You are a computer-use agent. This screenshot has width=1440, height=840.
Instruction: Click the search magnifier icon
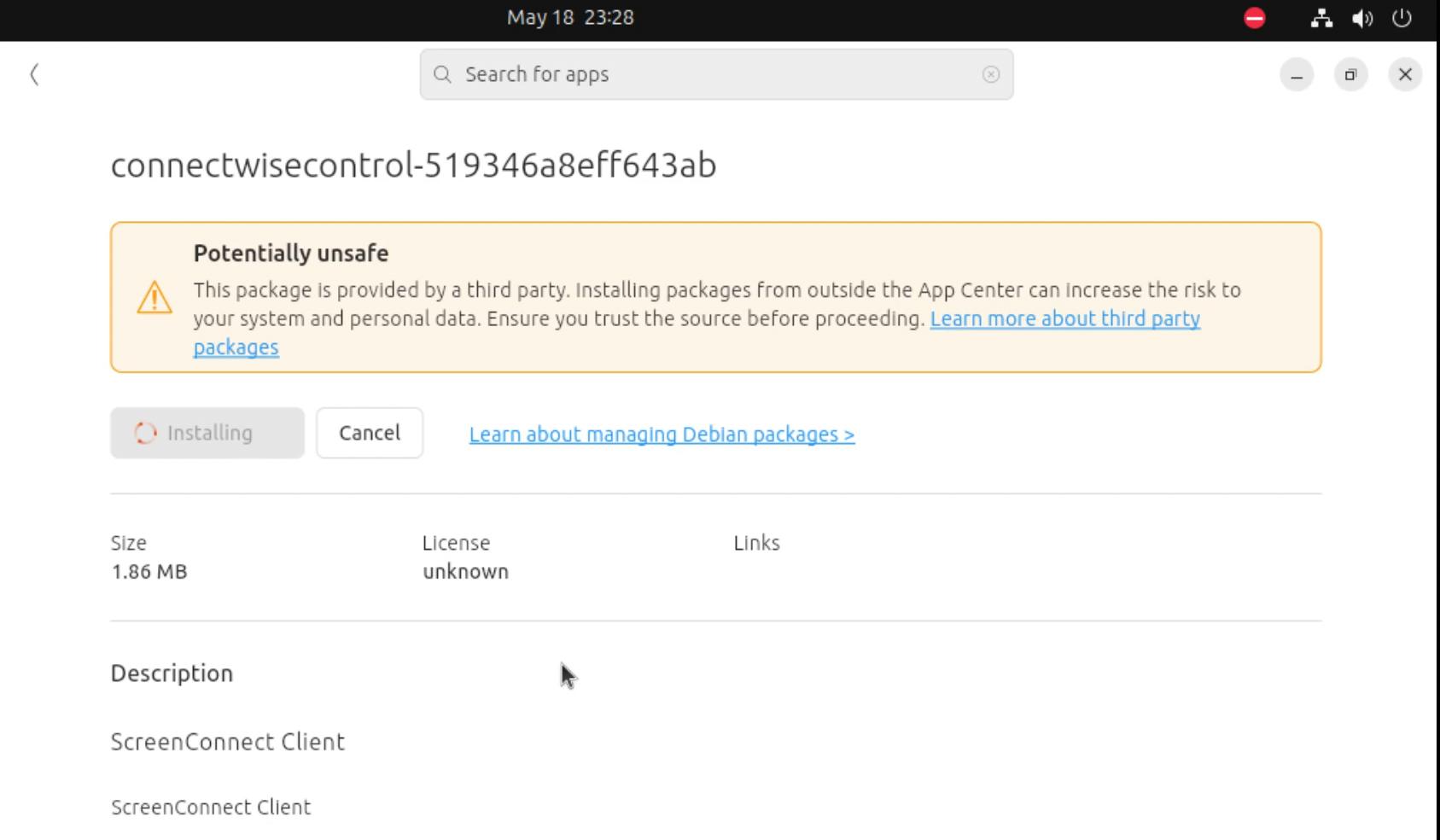pos(442,74)
